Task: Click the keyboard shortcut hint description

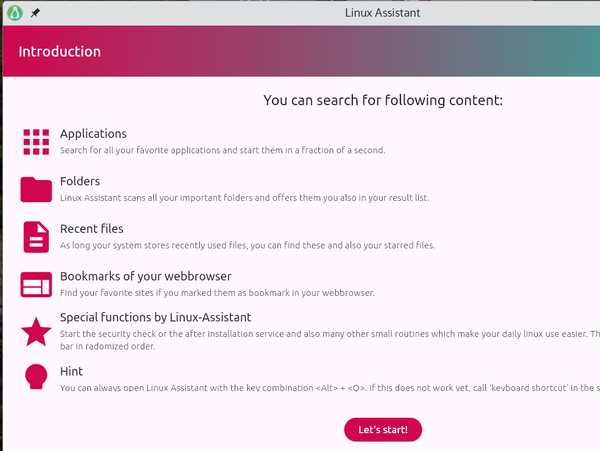Action: tap(330, 388)
